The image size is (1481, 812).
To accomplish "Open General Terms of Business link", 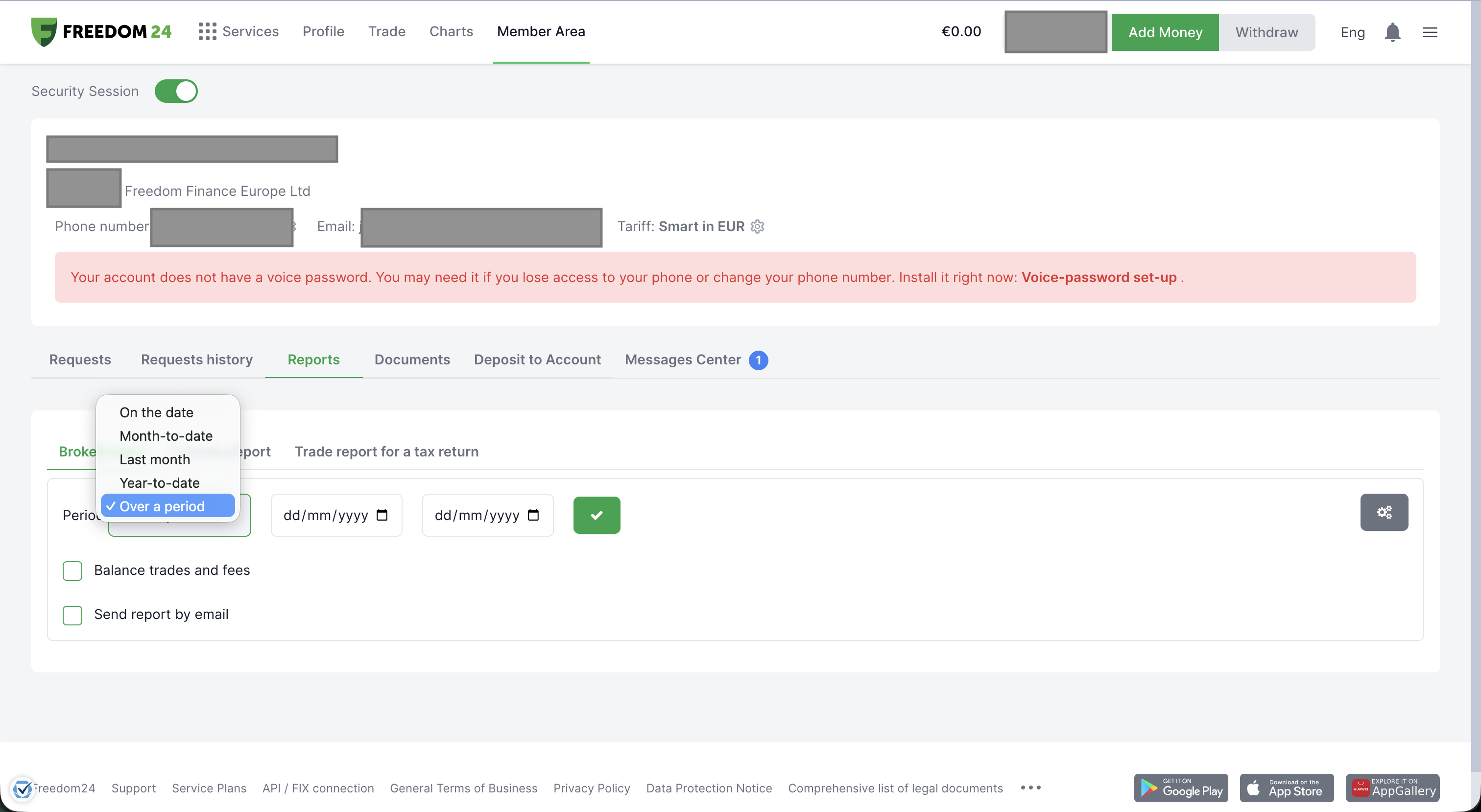I will 463,788.
